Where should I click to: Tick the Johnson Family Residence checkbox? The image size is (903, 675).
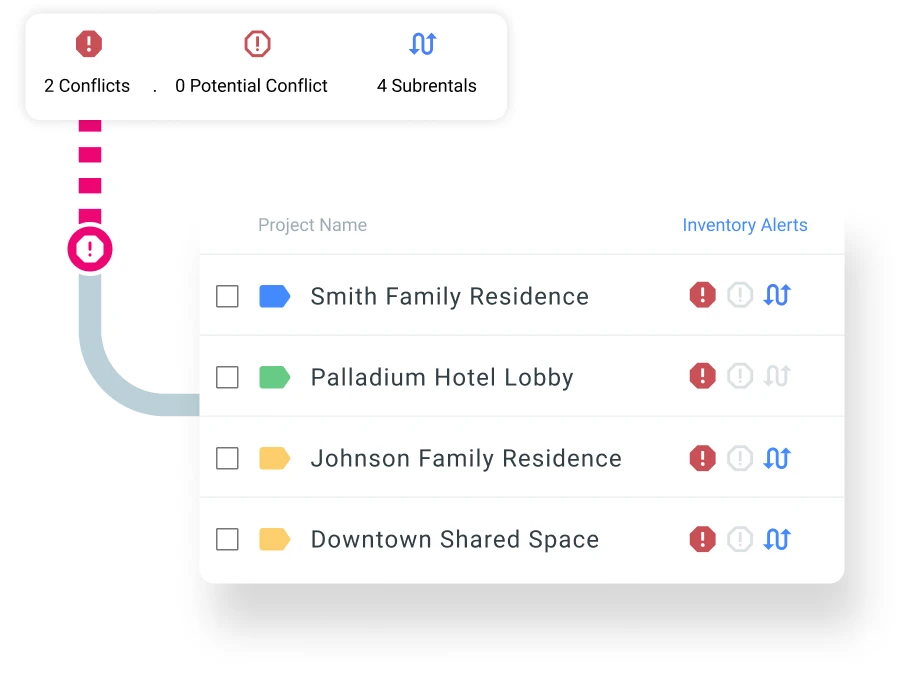228,458
